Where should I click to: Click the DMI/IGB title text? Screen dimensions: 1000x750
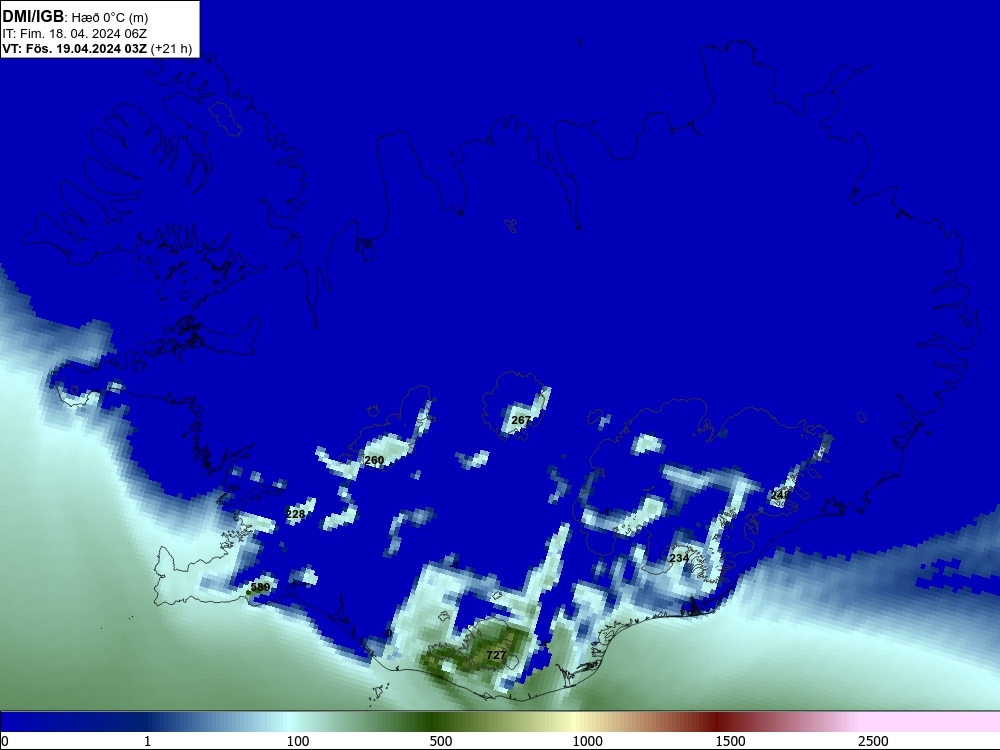click(x=33, y=17)
